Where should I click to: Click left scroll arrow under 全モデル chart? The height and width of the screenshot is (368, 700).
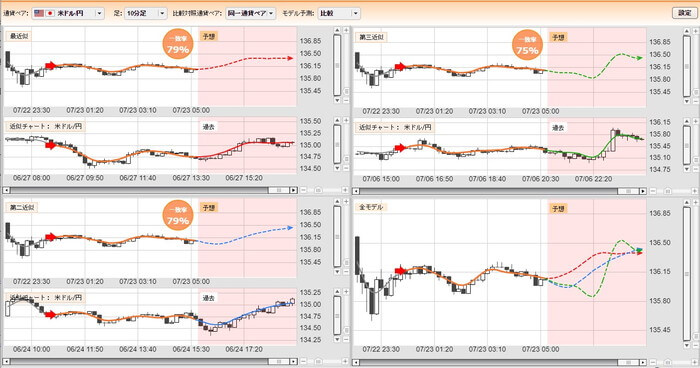(x=356, y=362)
